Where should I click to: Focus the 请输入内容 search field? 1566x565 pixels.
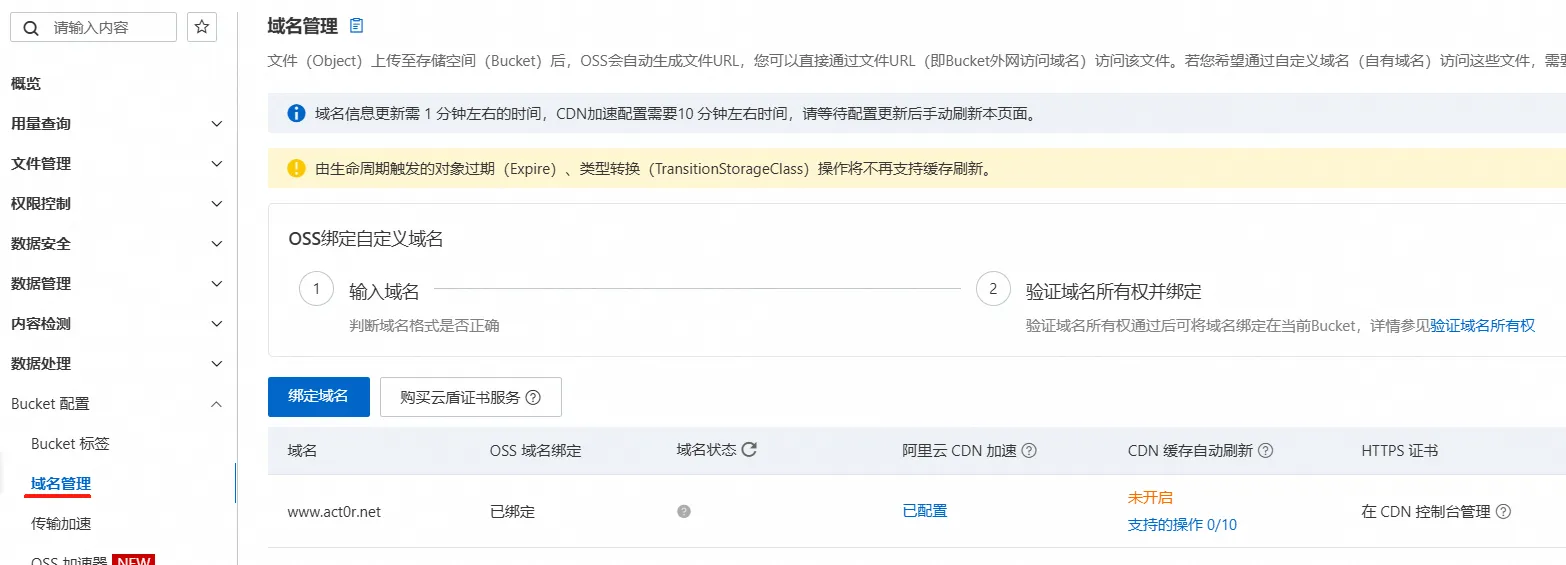point(94,27)
